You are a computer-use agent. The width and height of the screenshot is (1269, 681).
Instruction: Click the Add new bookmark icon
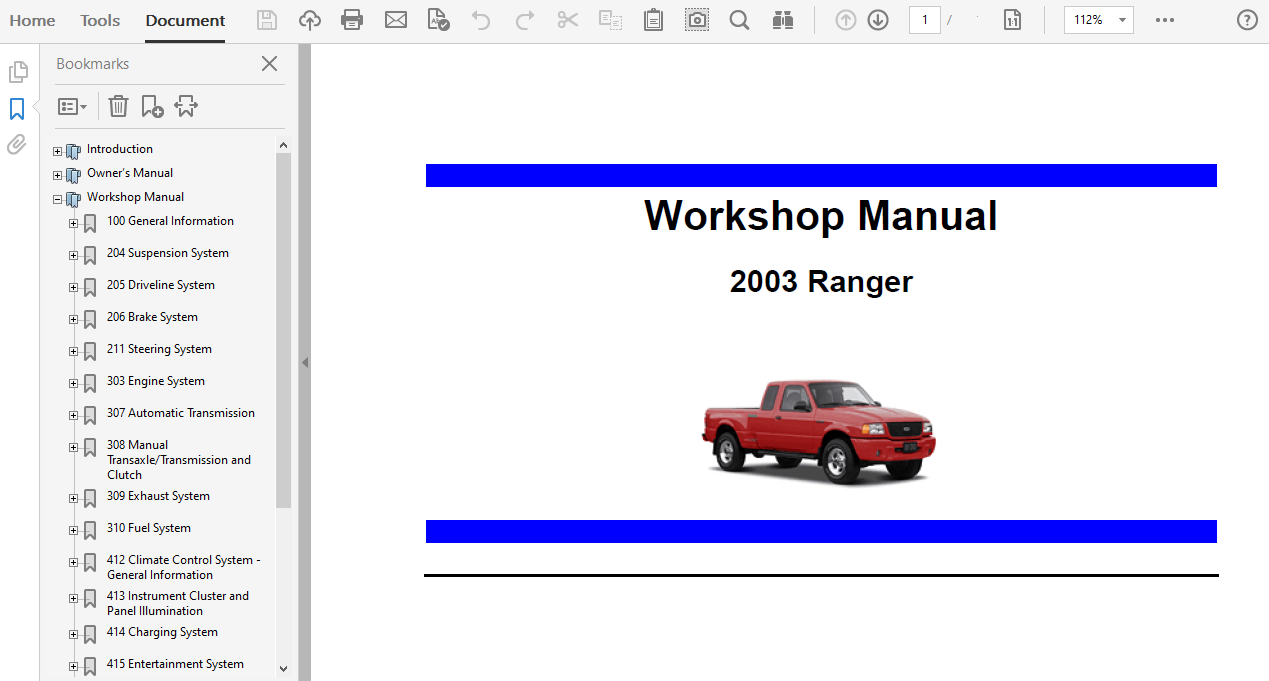(x=152, y=106)
